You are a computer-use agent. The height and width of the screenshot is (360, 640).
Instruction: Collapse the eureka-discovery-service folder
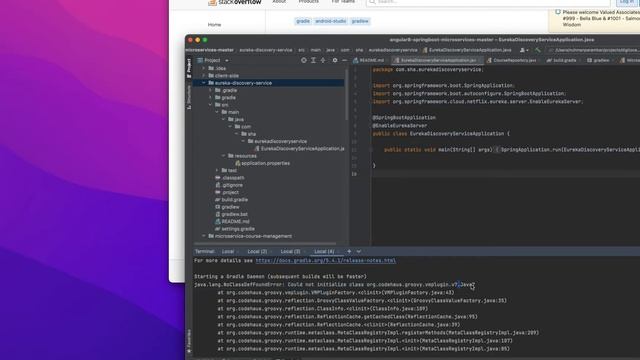click(204, 83)
